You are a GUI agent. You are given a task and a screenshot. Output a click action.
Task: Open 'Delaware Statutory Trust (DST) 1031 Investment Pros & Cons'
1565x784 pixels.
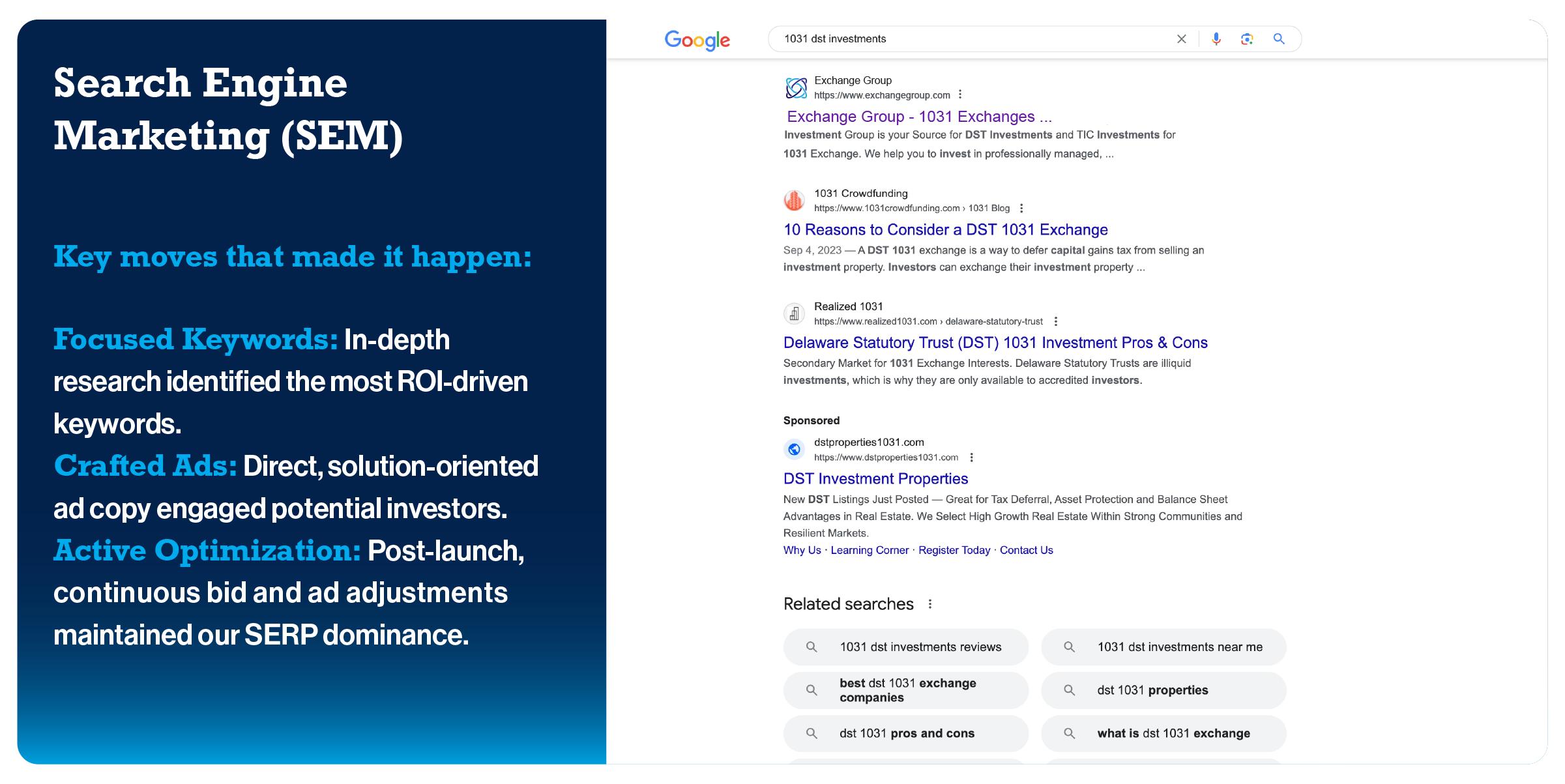pyautogui.click(x=995, y=343)
